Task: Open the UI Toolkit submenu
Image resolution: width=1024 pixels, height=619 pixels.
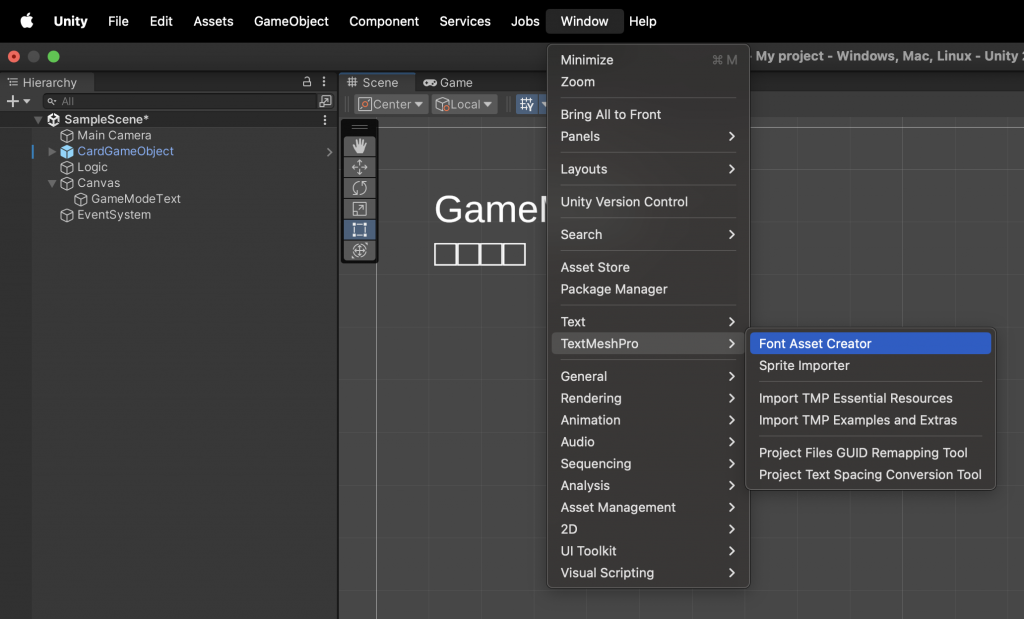Action: pos(648,551)
